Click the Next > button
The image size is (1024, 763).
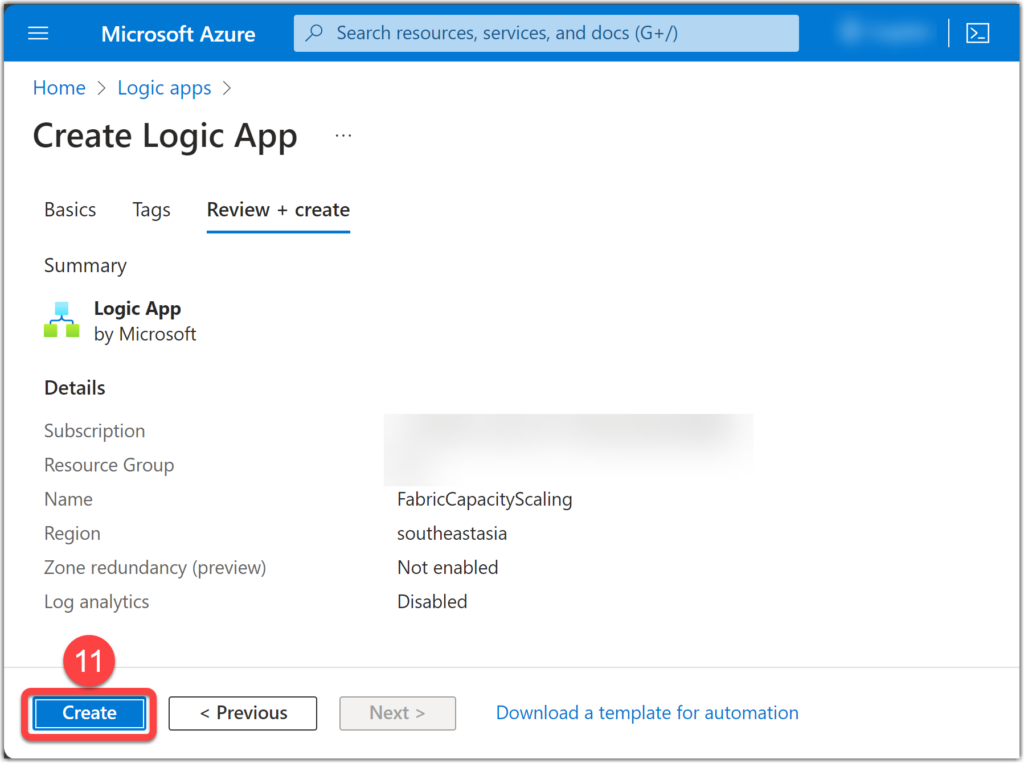(397, 713)
